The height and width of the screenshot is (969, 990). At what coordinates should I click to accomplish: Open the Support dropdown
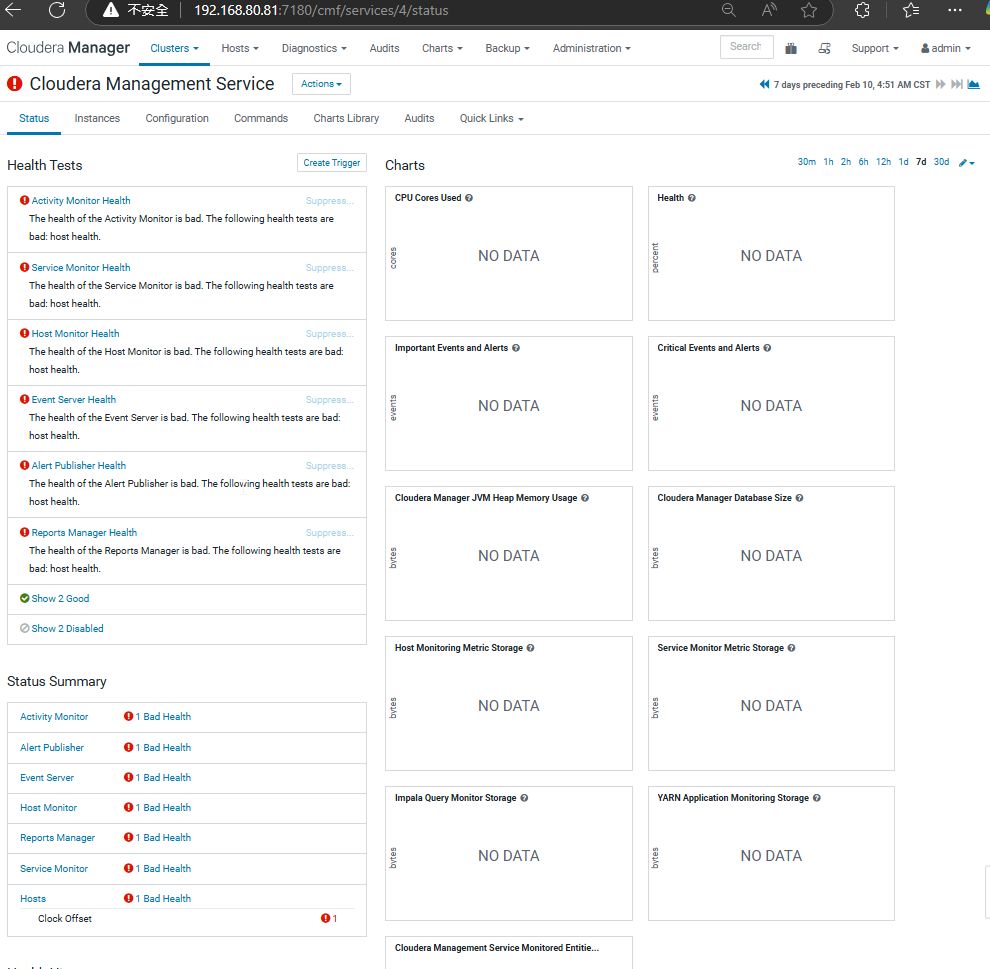coord(874,48)
